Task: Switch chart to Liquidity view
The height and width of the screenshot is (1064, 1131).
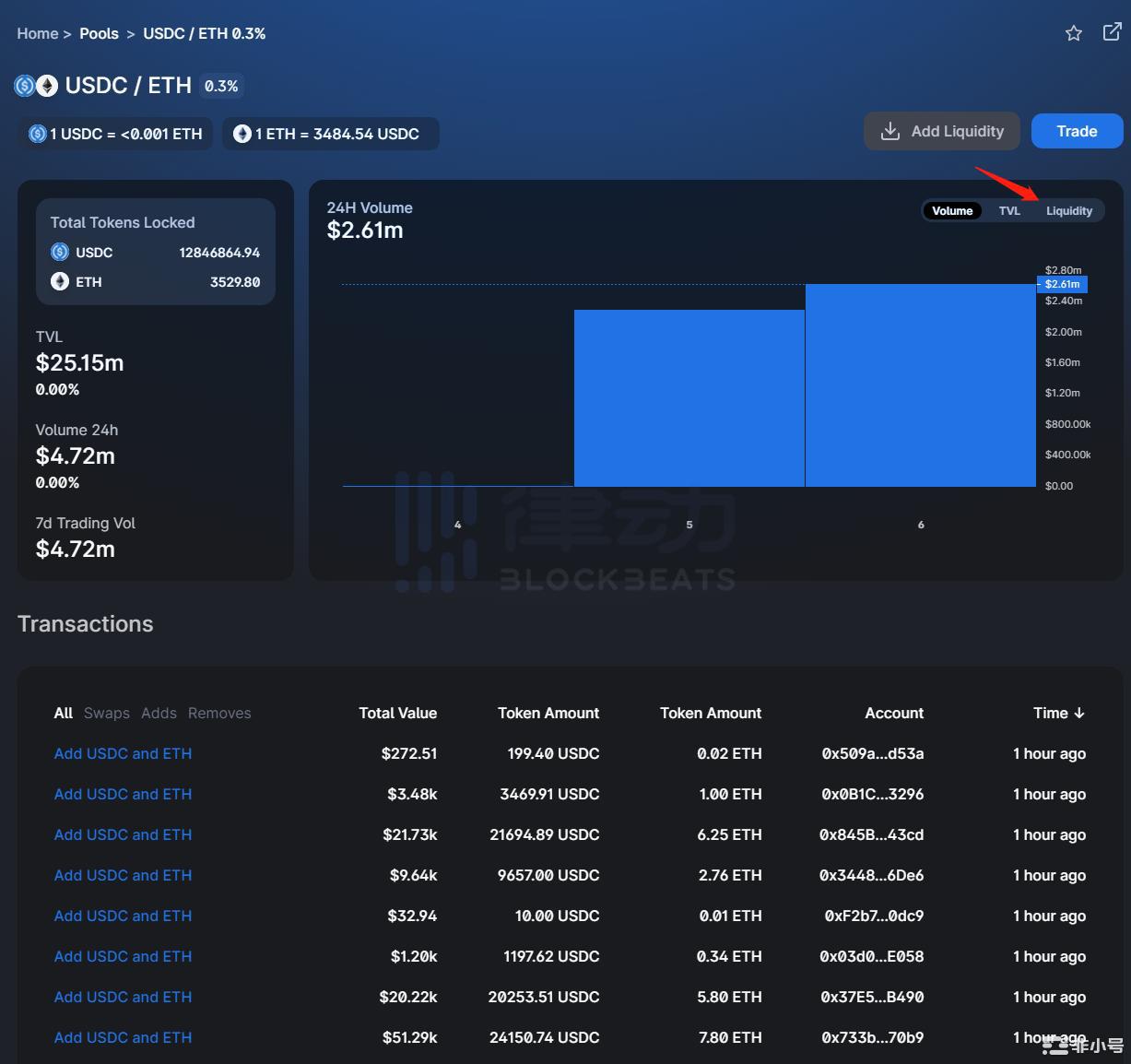Action: pos(1069,211)
